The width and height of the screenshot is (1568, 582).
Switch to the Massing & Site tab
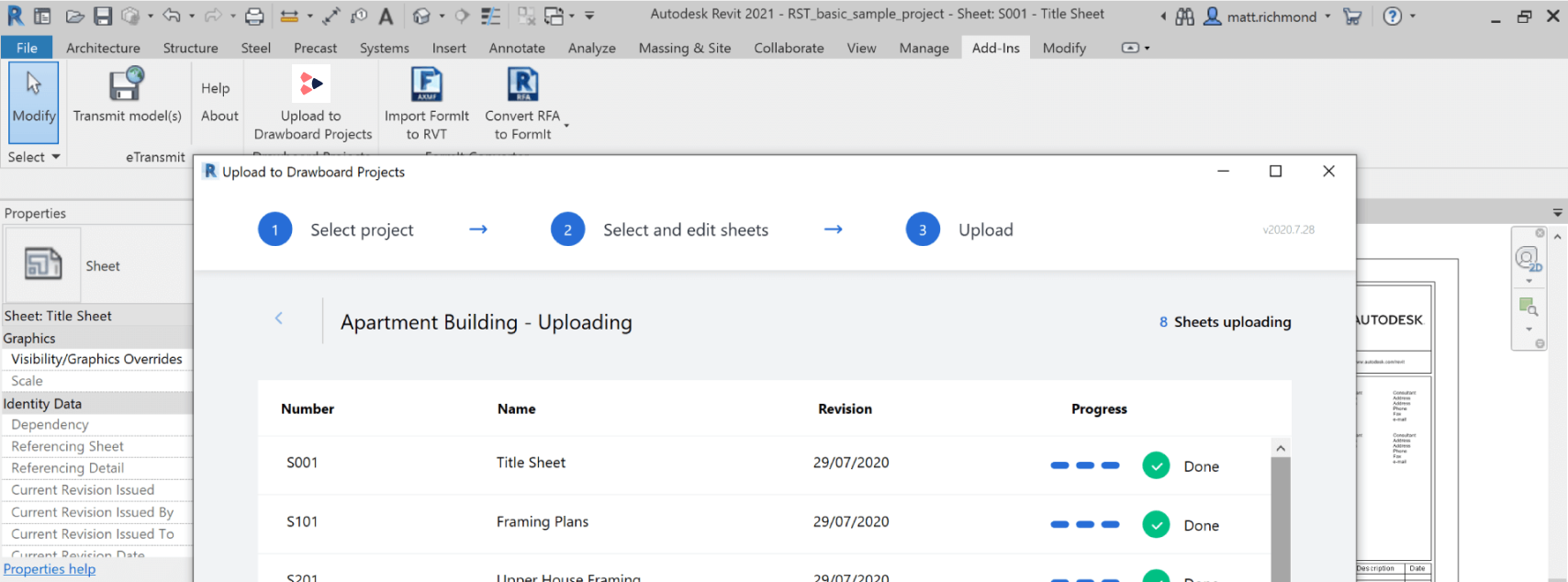click(x=685, y=48)
